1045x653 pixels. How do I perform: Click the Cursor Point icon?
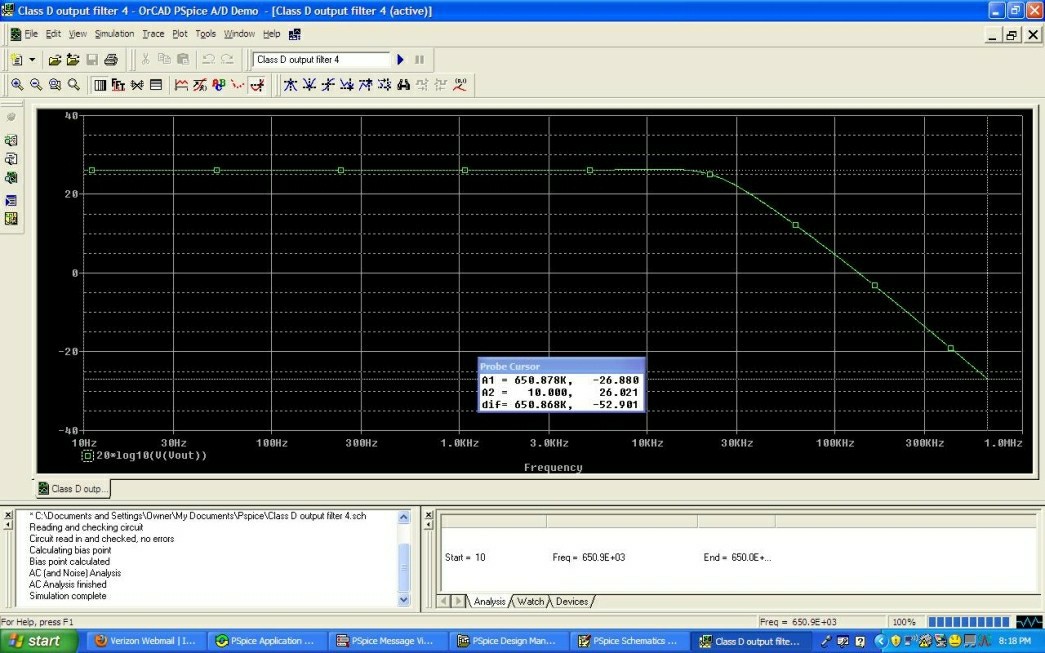384,85
